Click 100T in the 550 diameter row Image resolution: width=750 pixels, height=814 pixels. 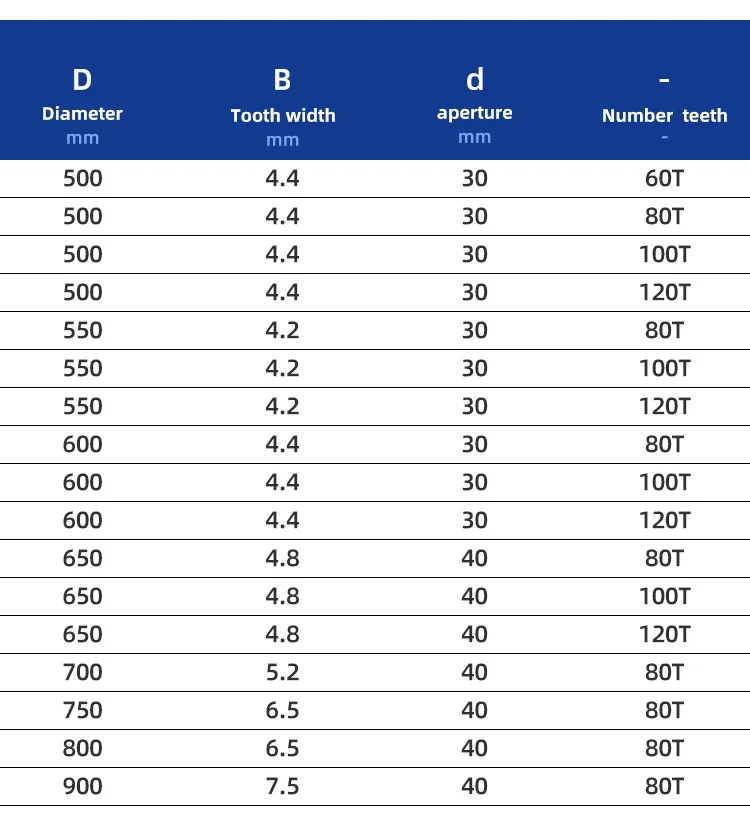(x=664, y=368)
